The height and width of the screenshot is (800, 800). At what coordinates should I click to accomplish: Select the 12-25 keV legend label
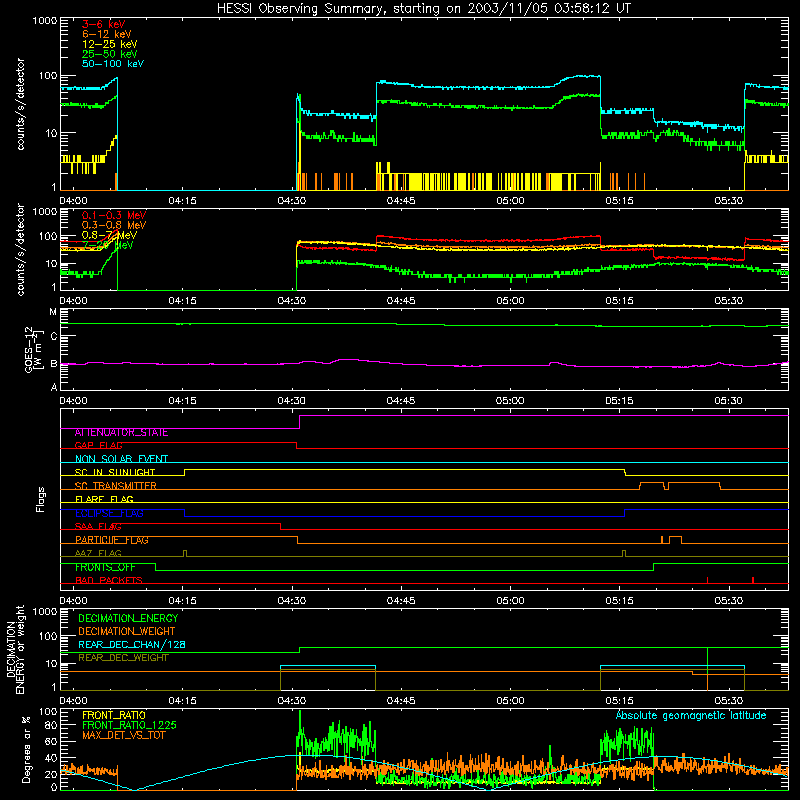click(110, 44)
